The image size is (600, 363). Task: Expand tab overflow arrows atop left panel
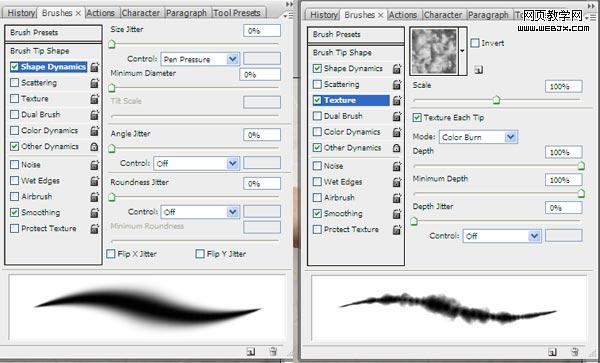[290, 4]
